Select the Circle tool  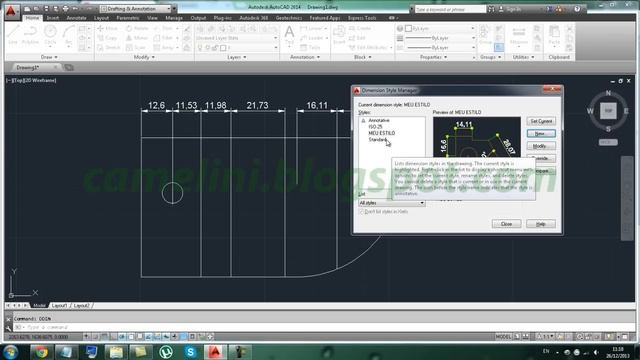coord(50,35)
